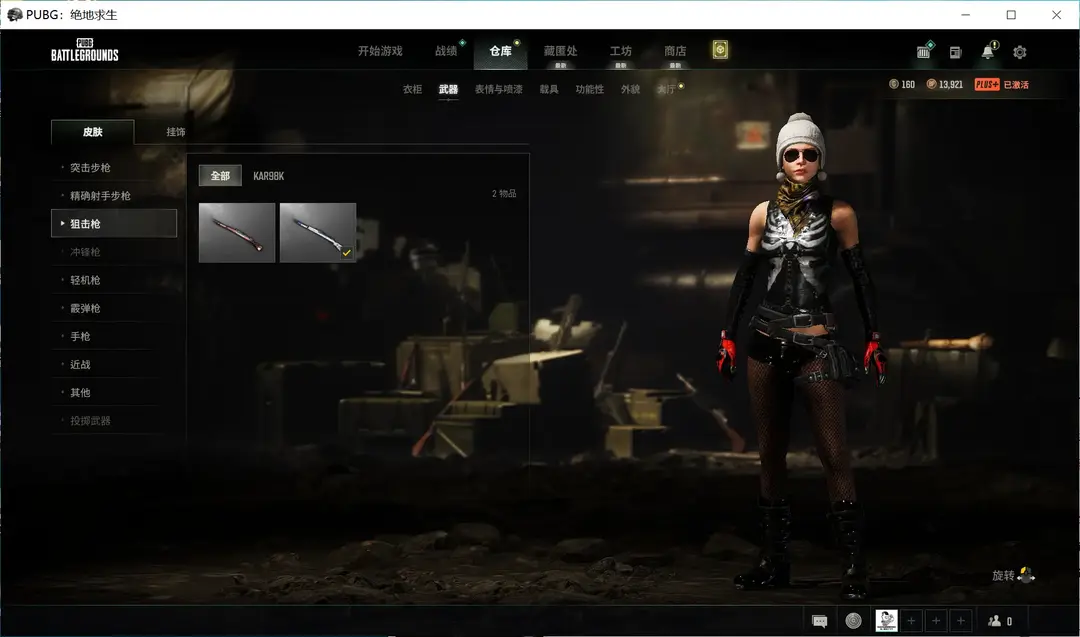Open the gold survivor pass card icon
Image resolution: width=1080 pixels, height=637 pixels.
click(720, 50)
